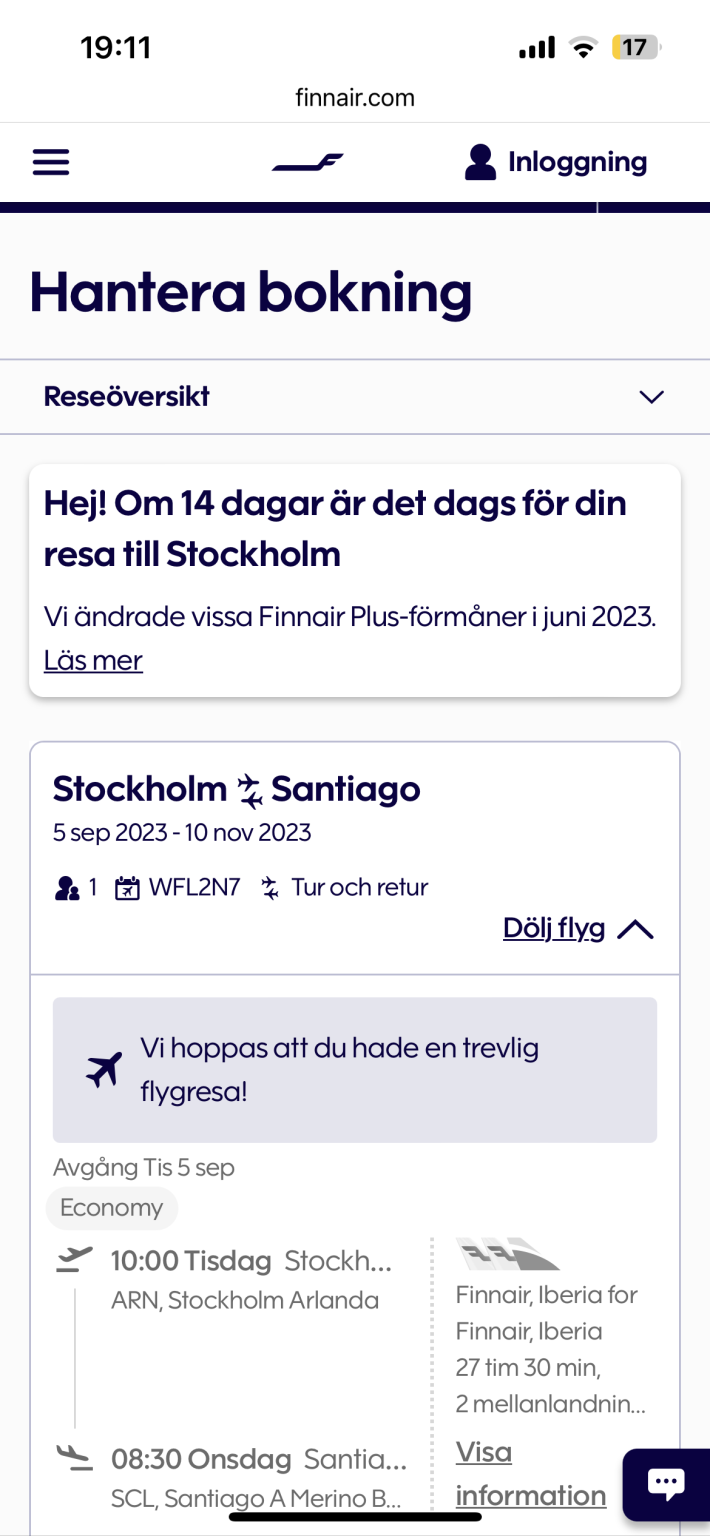Open Läs mer link
This screenshot has width=710, height=1536.
[x=93, y=660]
